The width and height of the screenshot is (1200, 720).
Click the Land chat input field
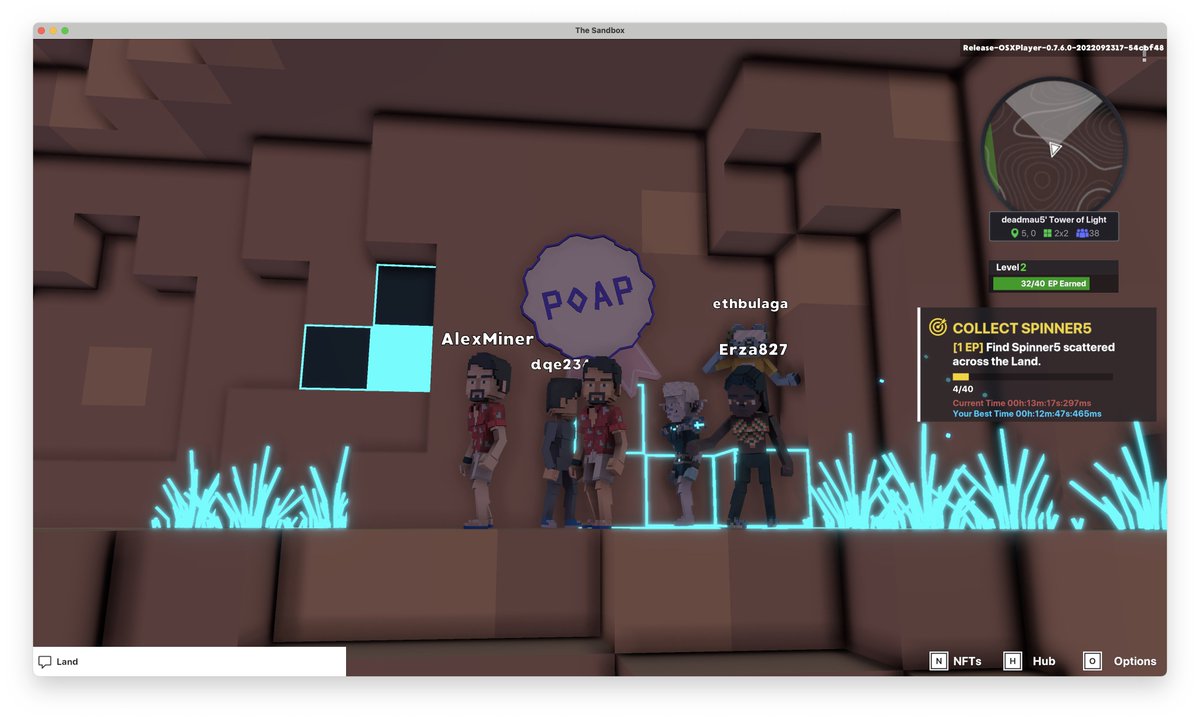[x=190, y=662]
